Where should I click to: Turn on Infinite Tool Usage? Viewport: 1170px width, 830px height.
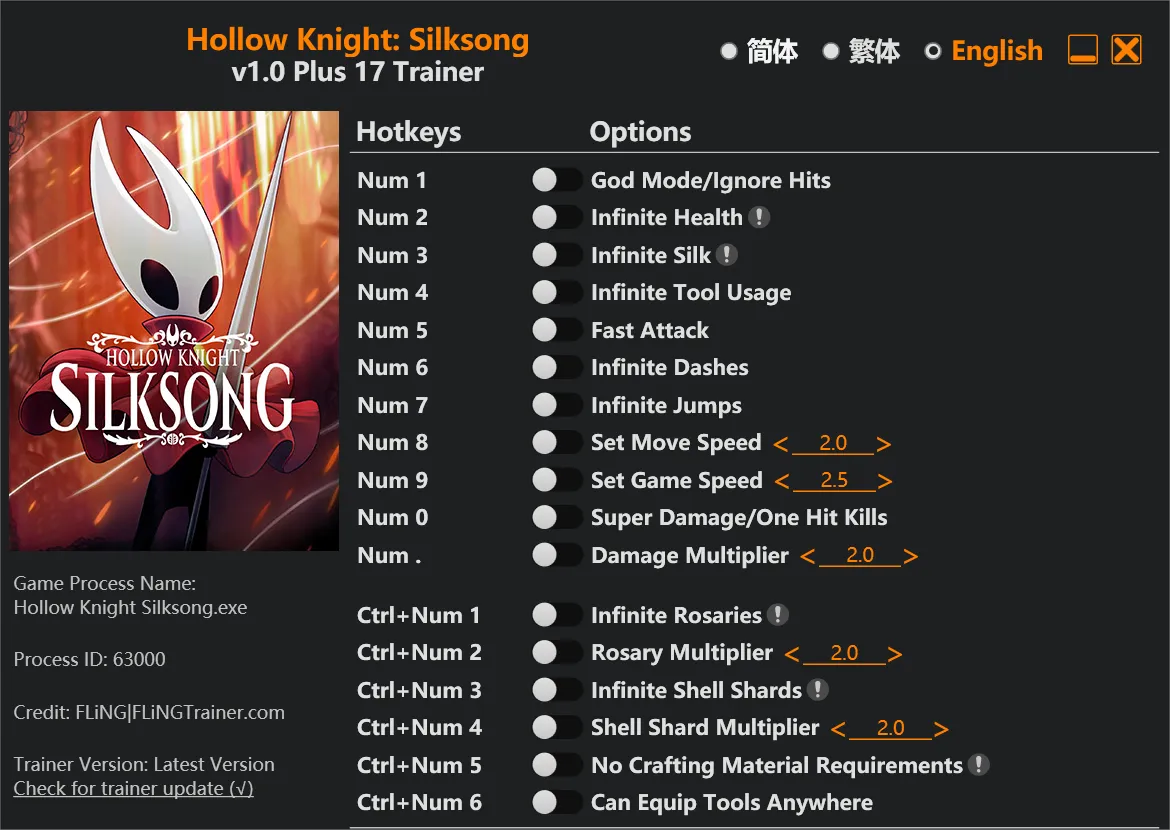click(557, 292)
